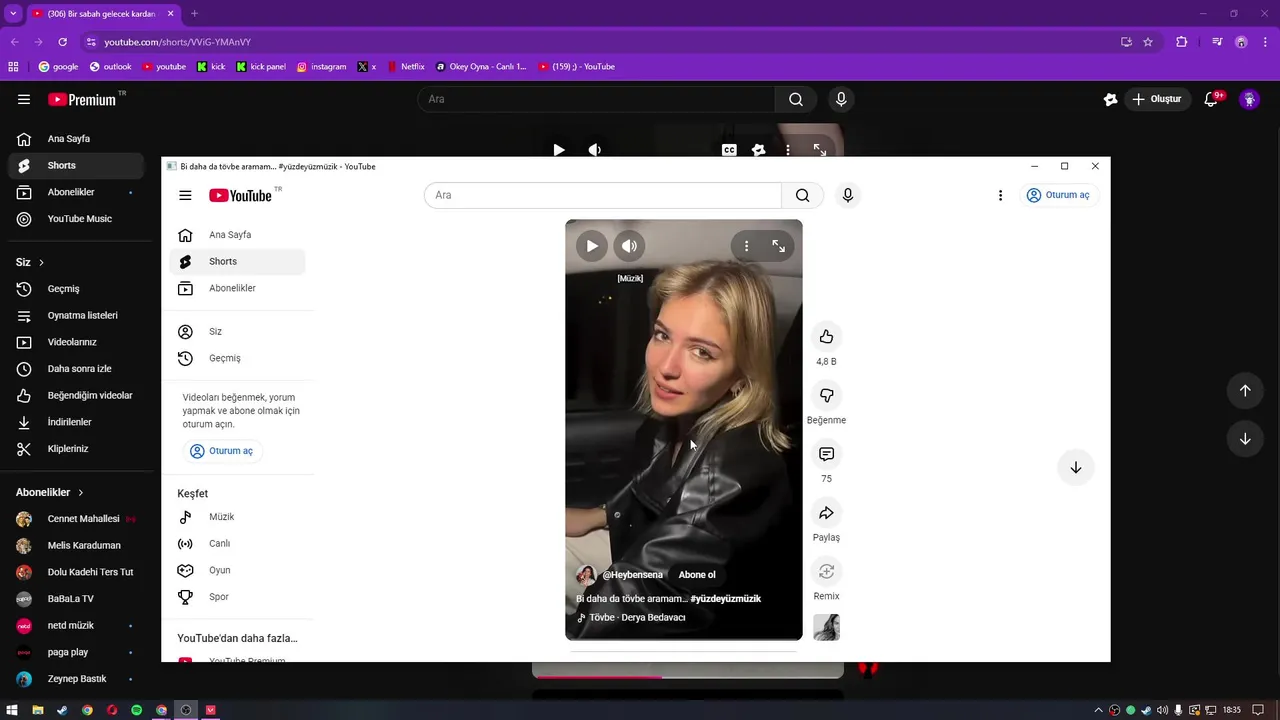Go to next Short with down arrow in front window
This screenshot has height=720, width=1280.
click(1076, 467)
